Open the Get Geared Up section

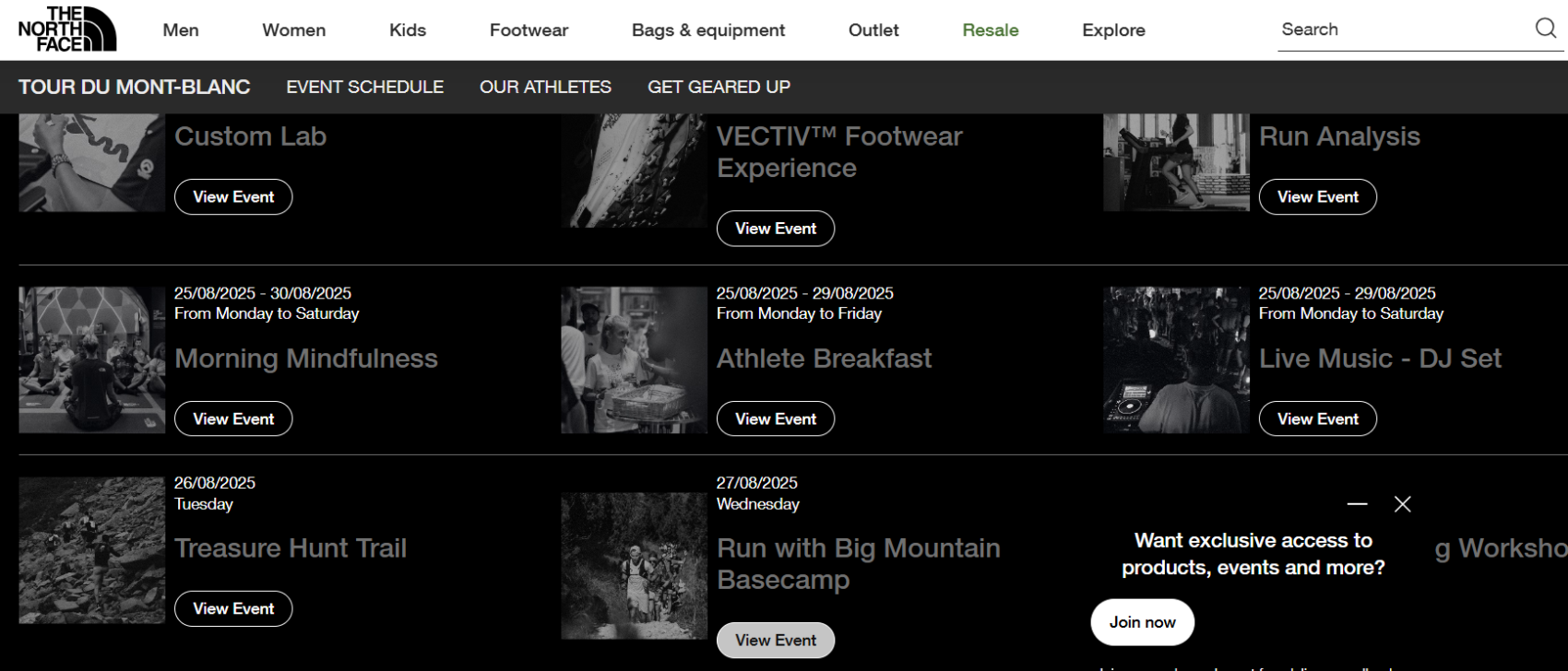(719, 87)
